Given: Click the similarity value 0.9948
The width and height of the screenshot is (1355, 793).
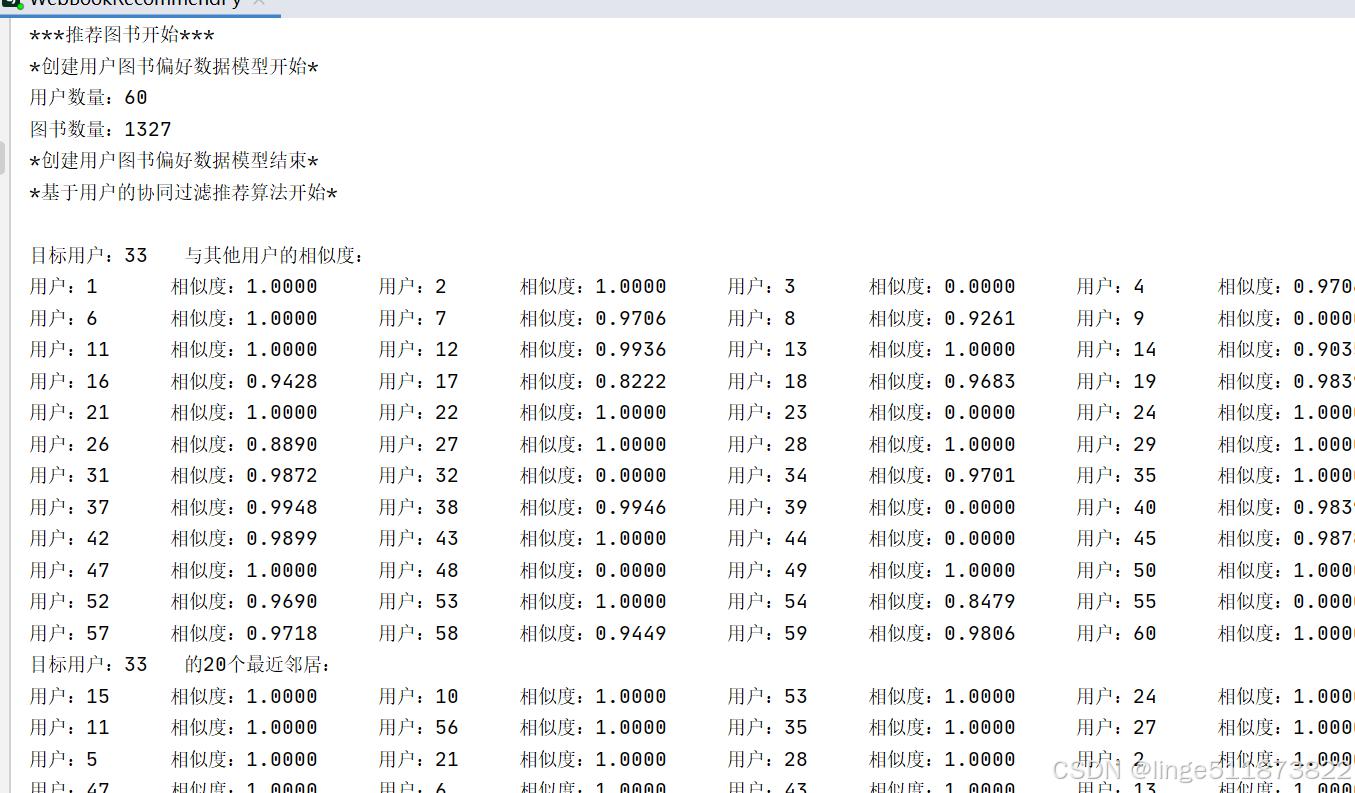Looking at the screenshot, I should point(282,508).
